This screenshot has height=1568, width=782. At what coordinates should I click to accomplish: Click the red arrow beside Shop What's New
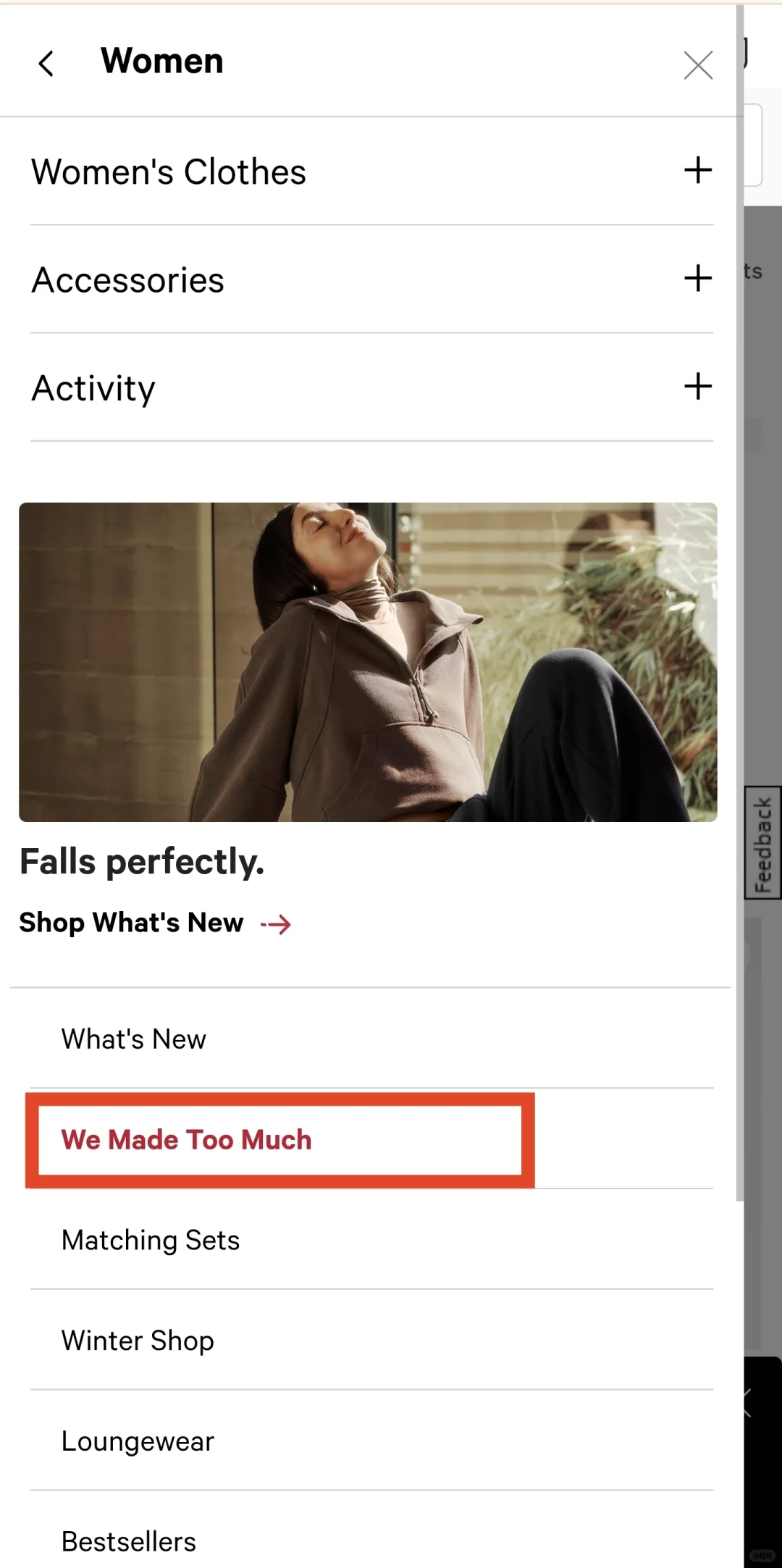pos(276,924)
